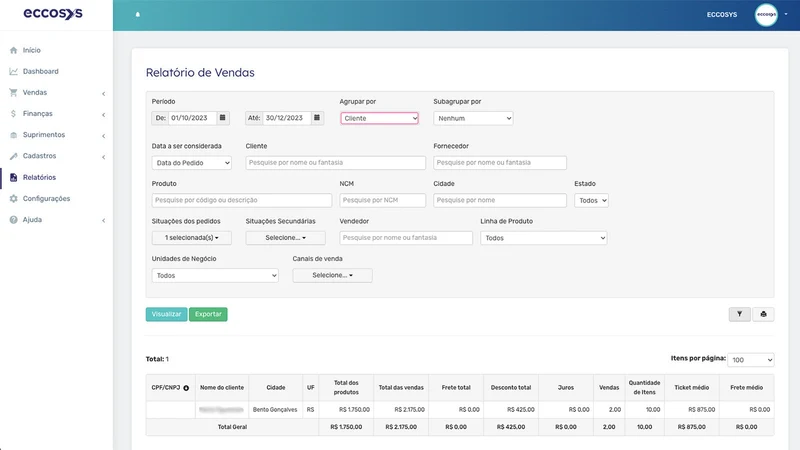Click the notification bell icon
Screen dimensions: 800x450
138,15
